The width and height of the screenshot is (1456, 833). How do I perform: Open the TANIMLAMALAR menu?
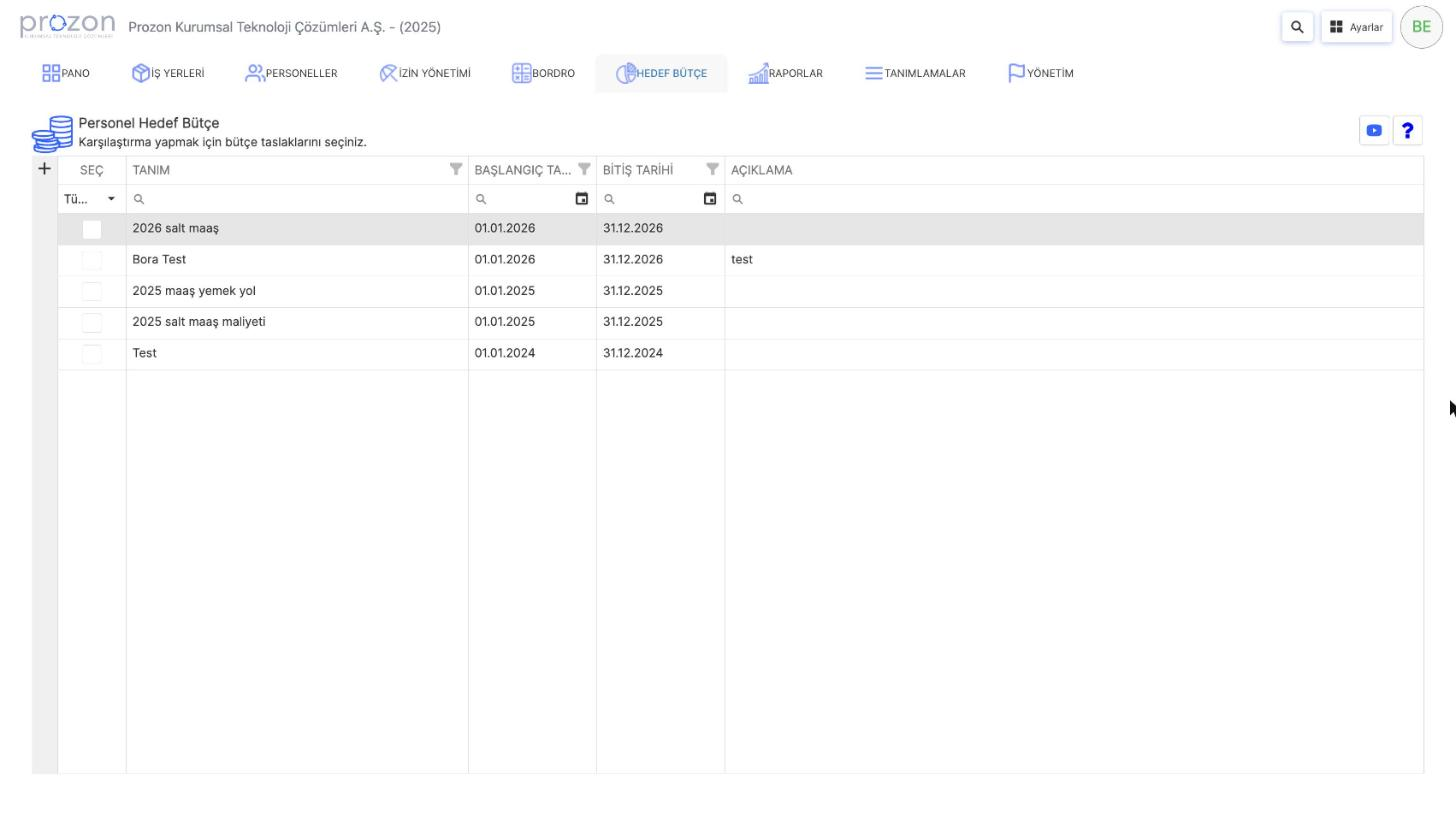[915, 73]
